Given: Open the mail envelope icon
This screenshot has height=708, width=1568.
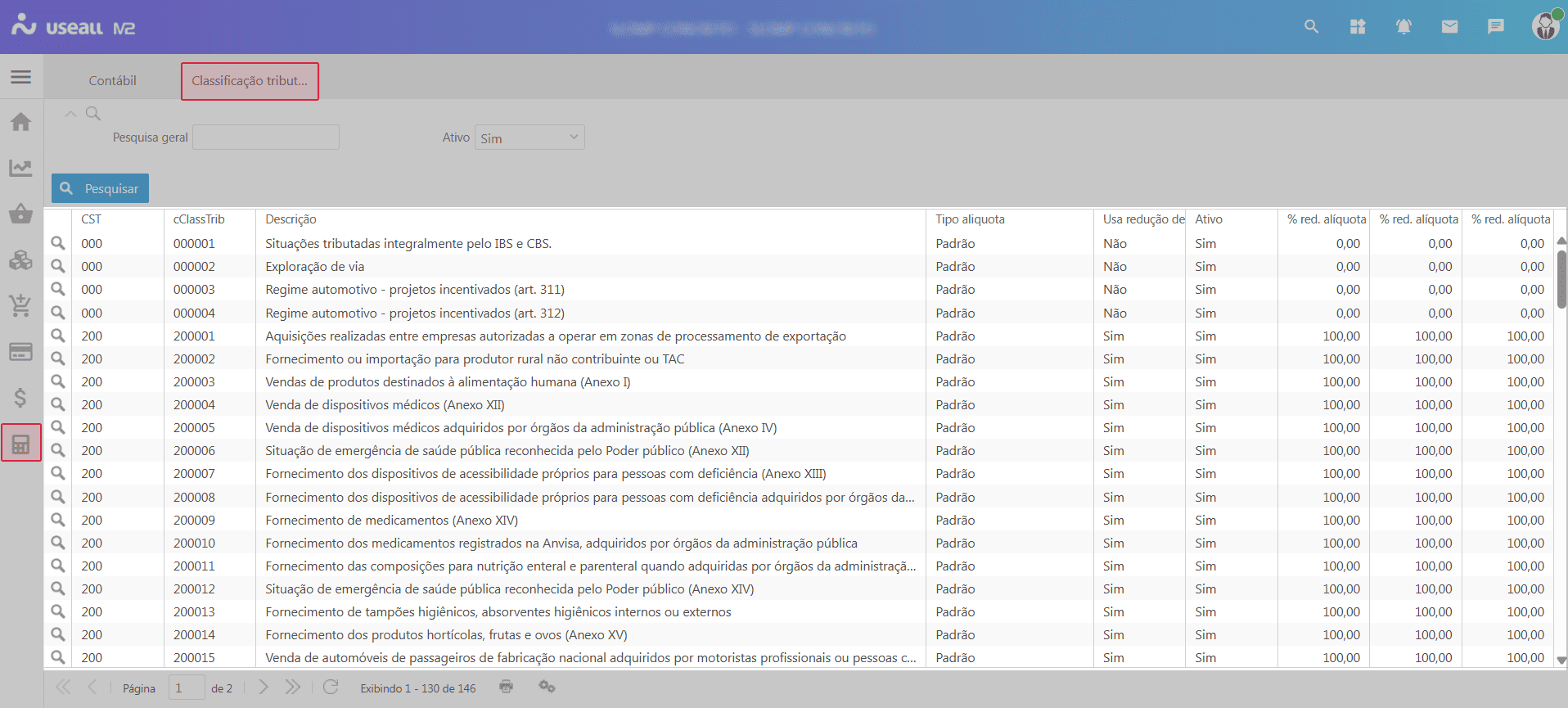Looking at the screenshot, I should point(1449,27).
